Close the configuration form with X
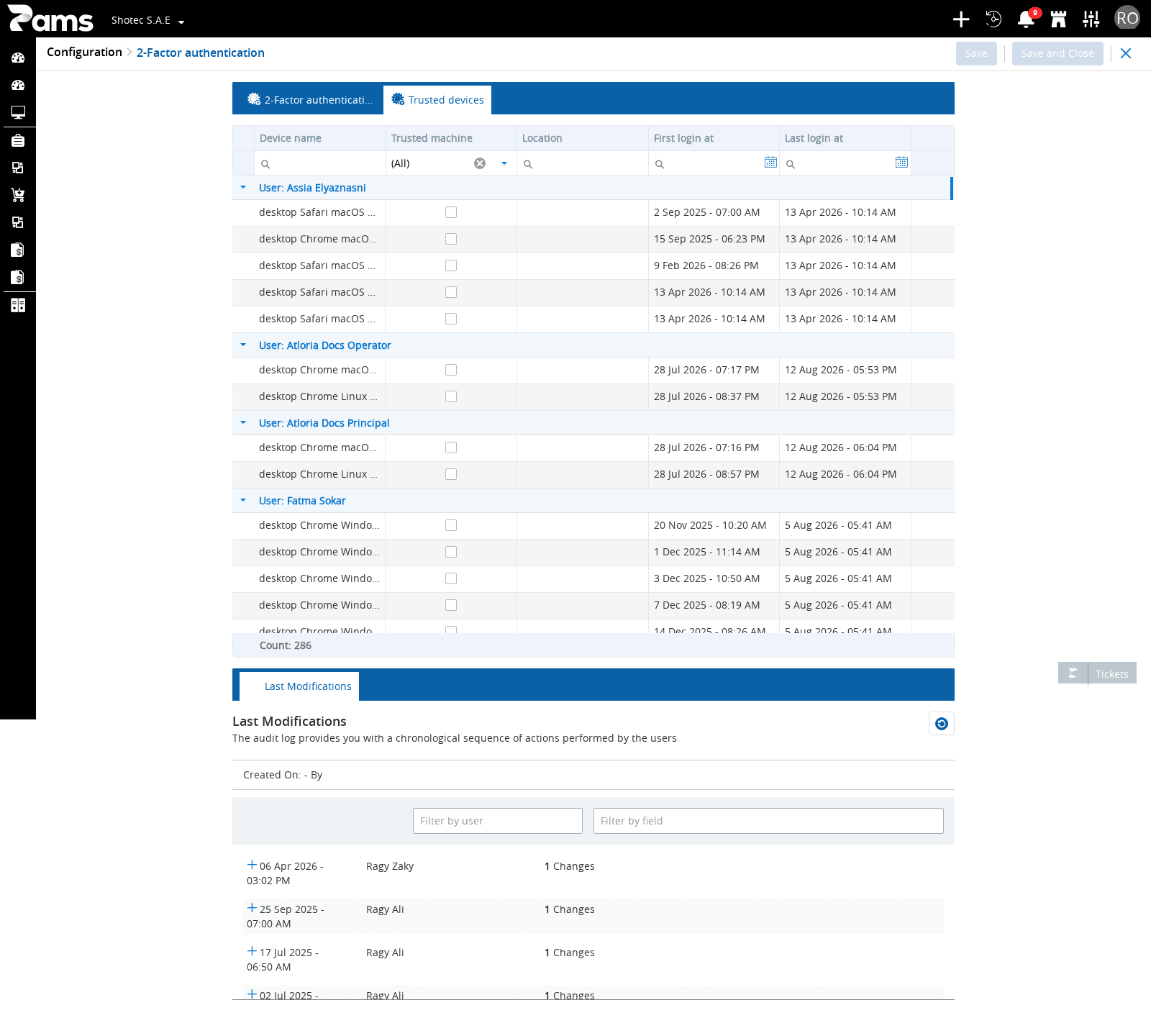This screenshot has width=1151, height=1036. (1126, 53)
